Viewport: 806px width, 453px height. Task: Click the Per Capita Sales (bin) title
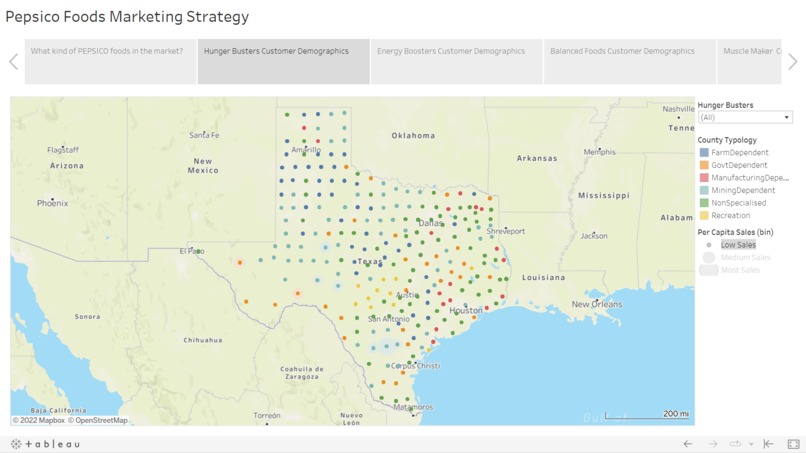[x=735, y=232]
